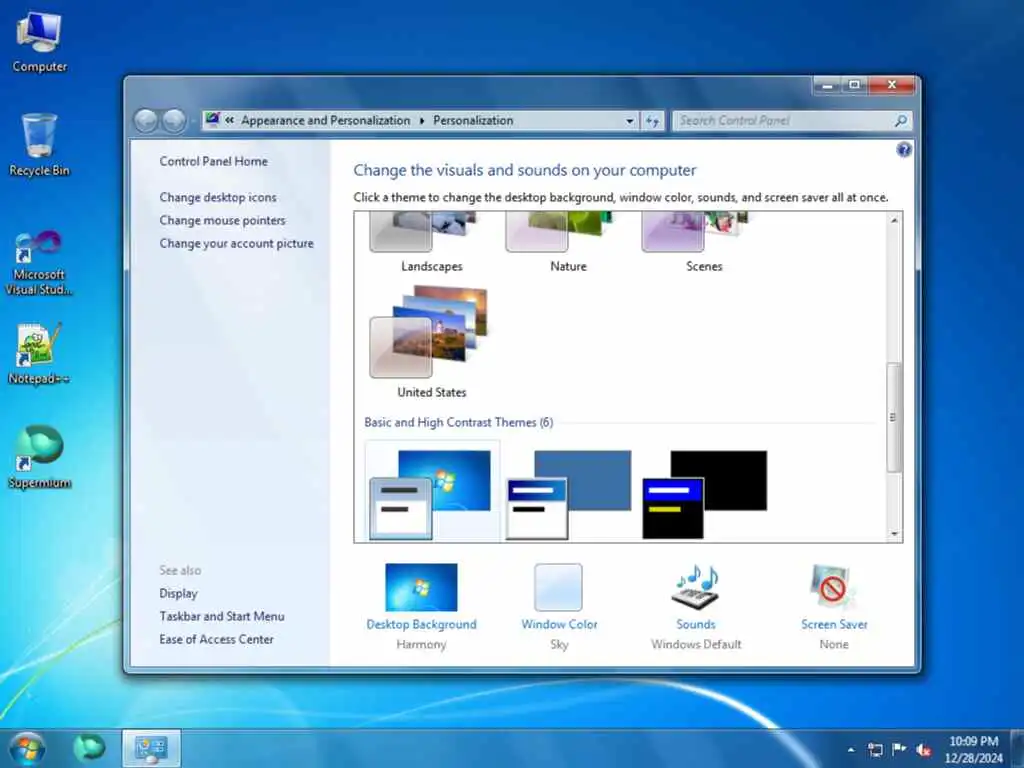Open the blue Help question icon
The width and height of the screenshot is (1024, 768).
coord(904,150)
